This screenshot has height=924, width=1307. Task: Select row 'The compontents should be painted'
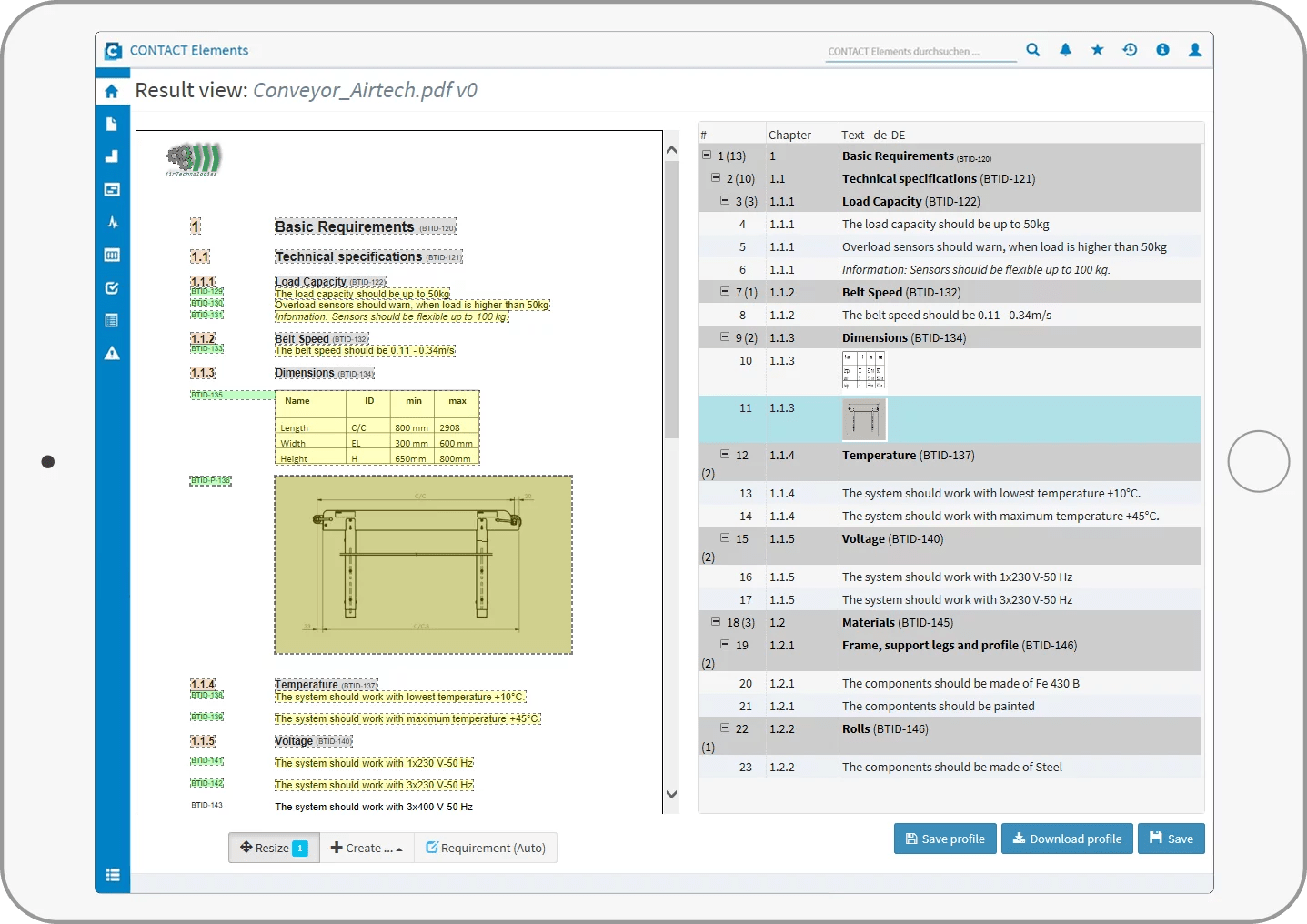[950, 706]
